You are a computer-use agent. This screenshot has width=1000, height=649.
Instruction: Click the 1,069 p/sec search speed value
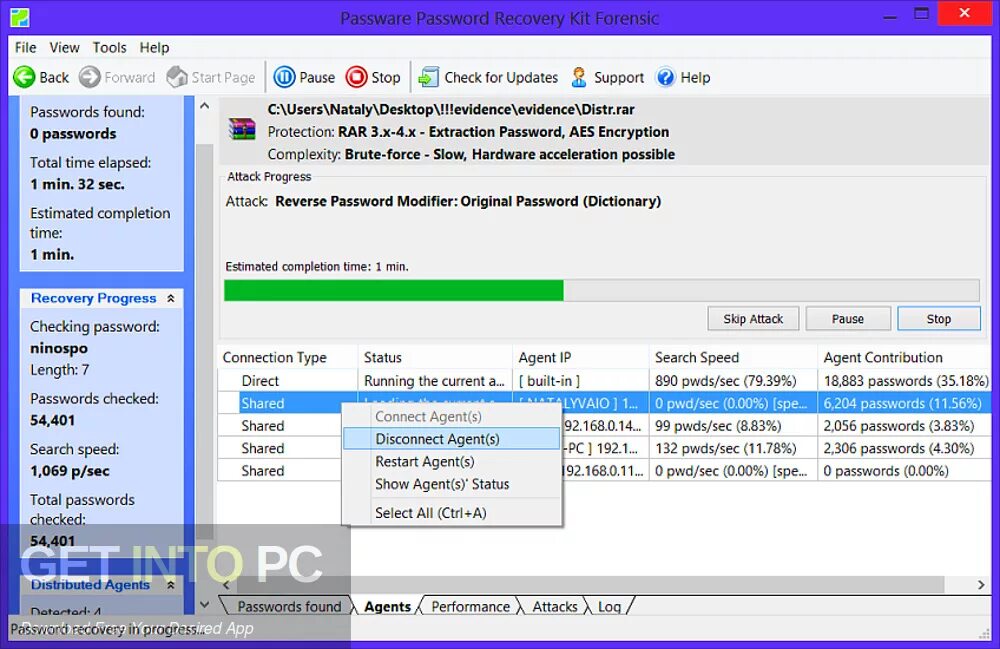[x=70, y=471]
